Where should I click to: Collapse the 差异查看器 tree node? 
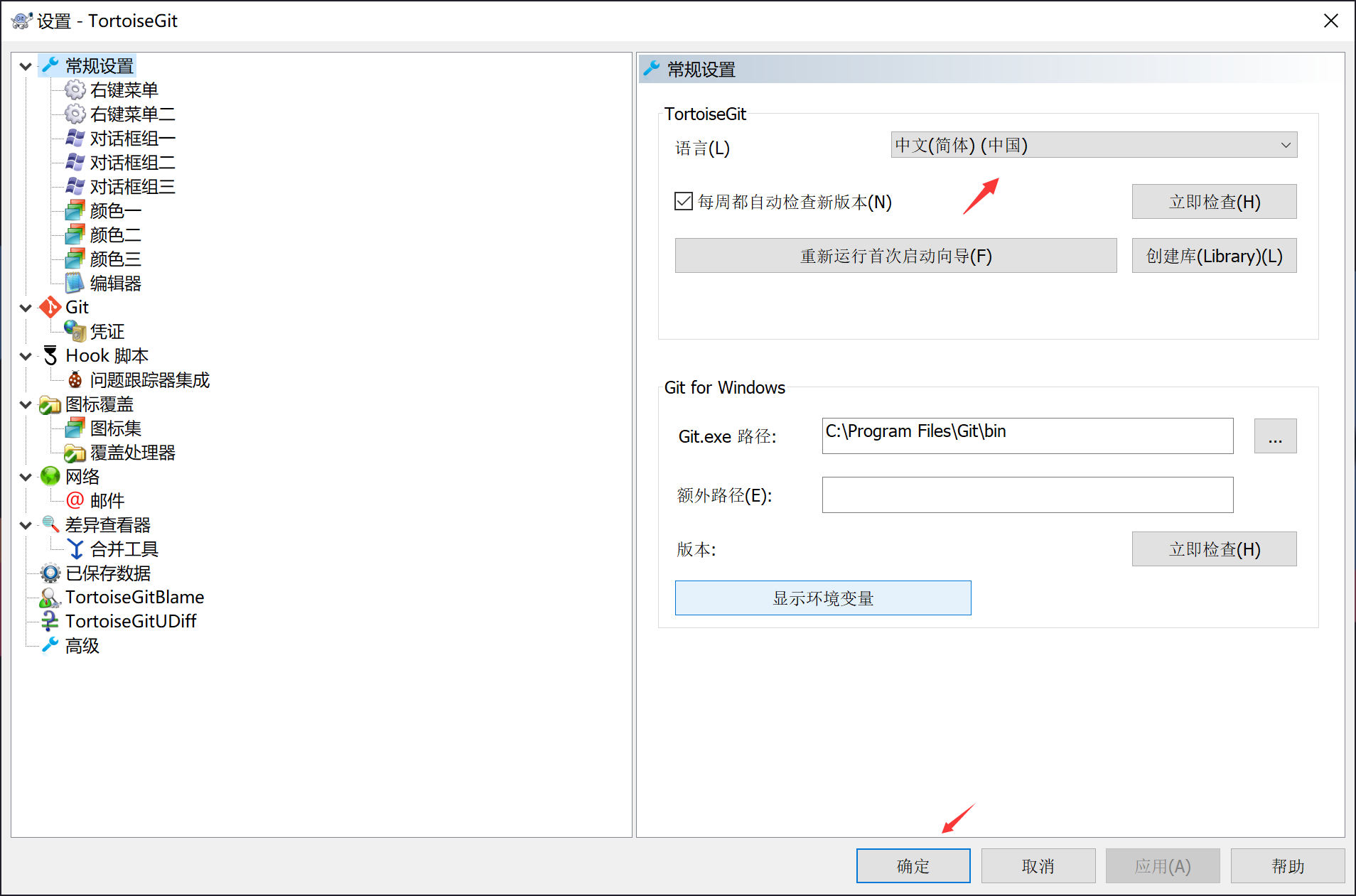[26, 526]
